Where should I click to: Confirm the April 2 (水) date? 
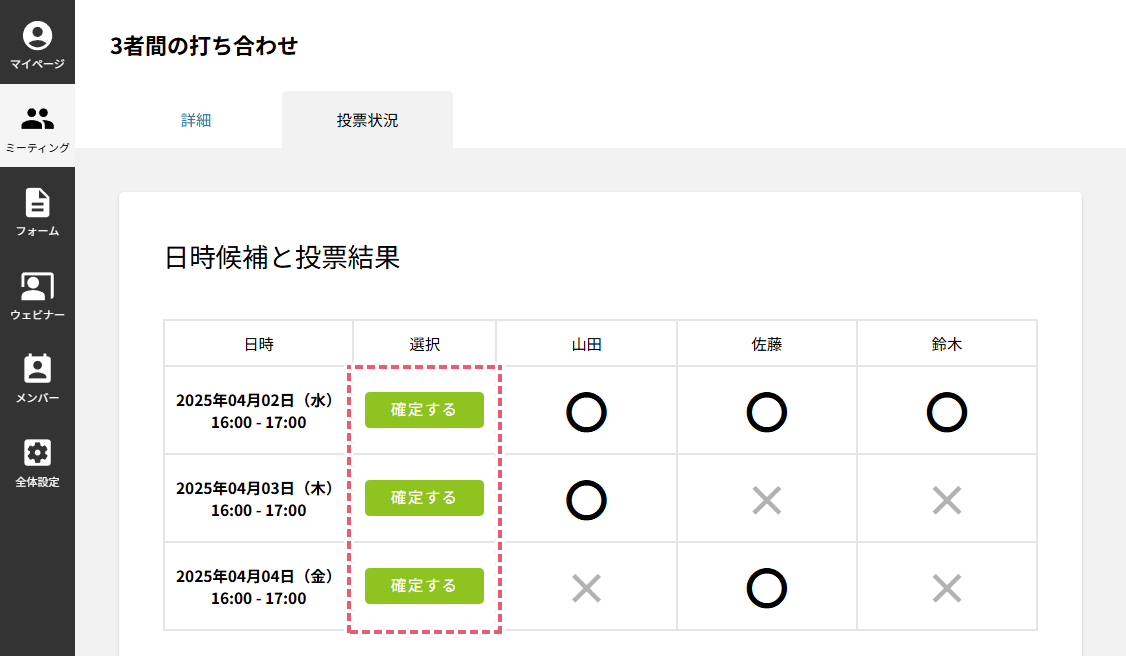pyautogui.click(x=424, y=410)
